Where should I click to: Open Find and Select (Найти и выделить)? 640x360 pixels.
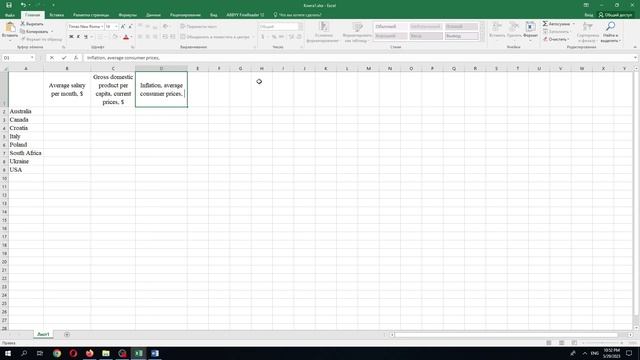[611, 32]
